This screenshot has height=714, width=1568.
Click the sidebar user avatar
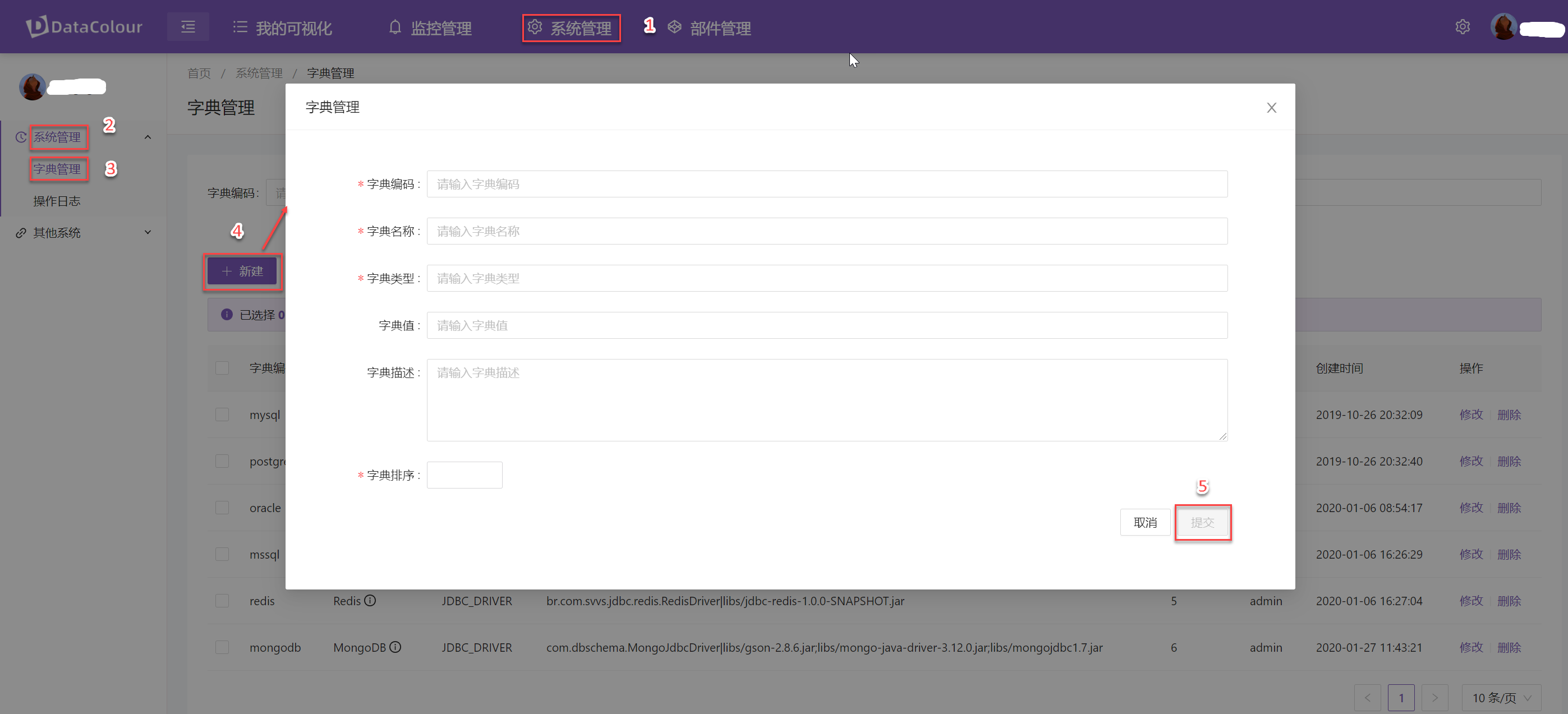point(33,86)
